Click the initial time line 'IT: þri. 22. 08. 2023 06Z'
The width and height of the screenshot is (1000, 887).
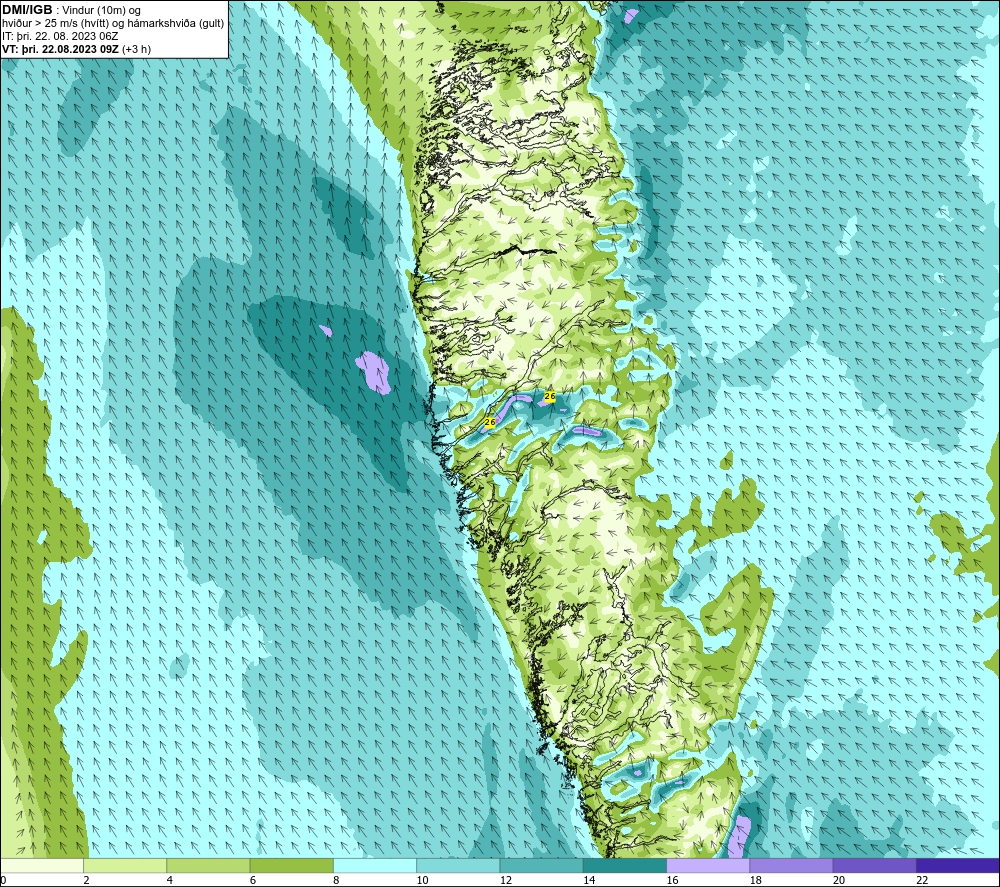point(60,36)
